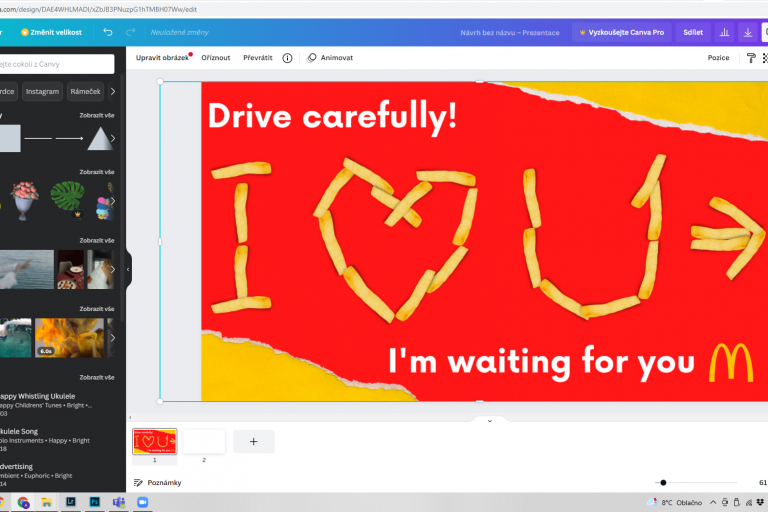The image size is (768, 512).
Task: Add a new page with plus button
Action: (254, 441)
